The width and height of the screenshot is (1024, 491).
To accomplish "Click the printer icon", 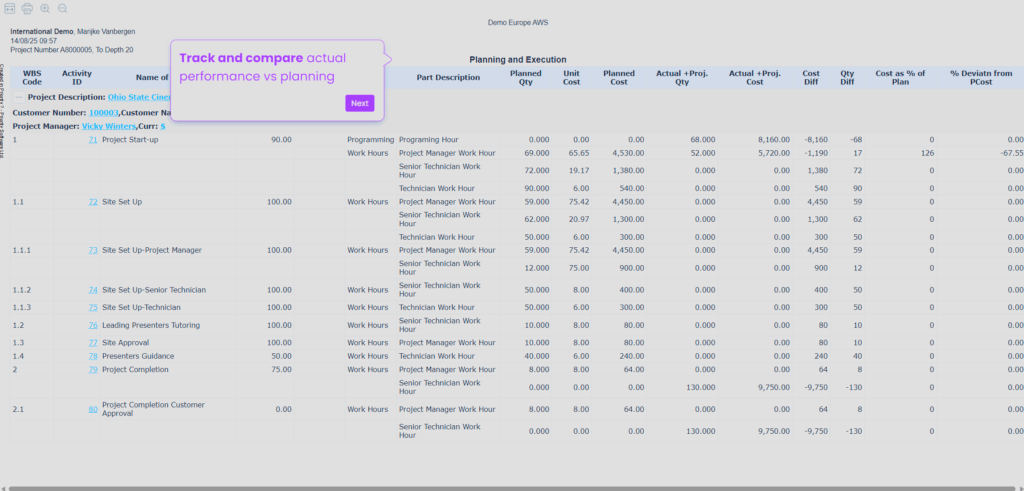I will (x=27, y=8).
